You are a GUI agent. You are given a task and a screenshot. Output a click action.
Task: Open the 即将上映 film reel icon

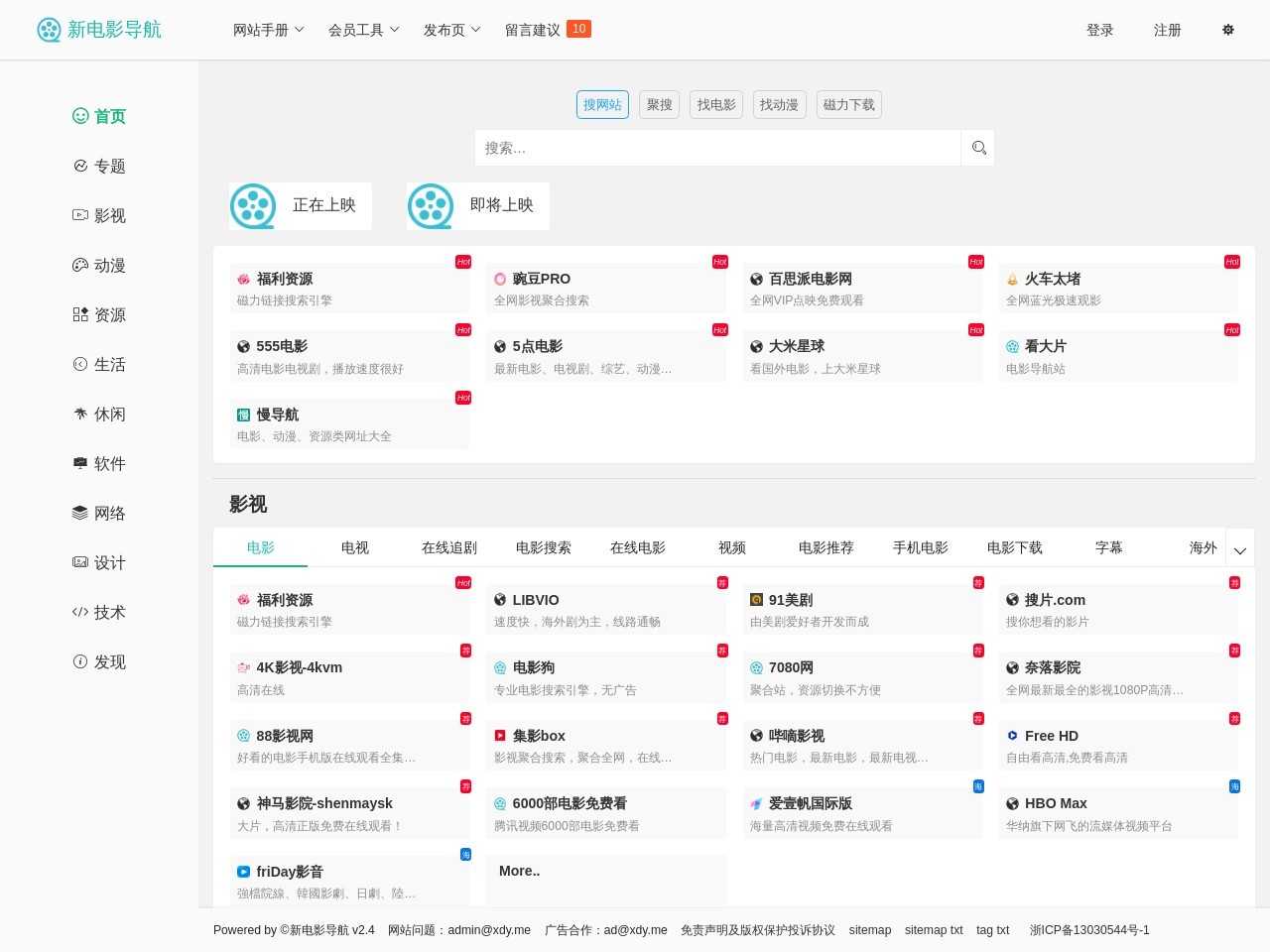click(x=431, y=205)
